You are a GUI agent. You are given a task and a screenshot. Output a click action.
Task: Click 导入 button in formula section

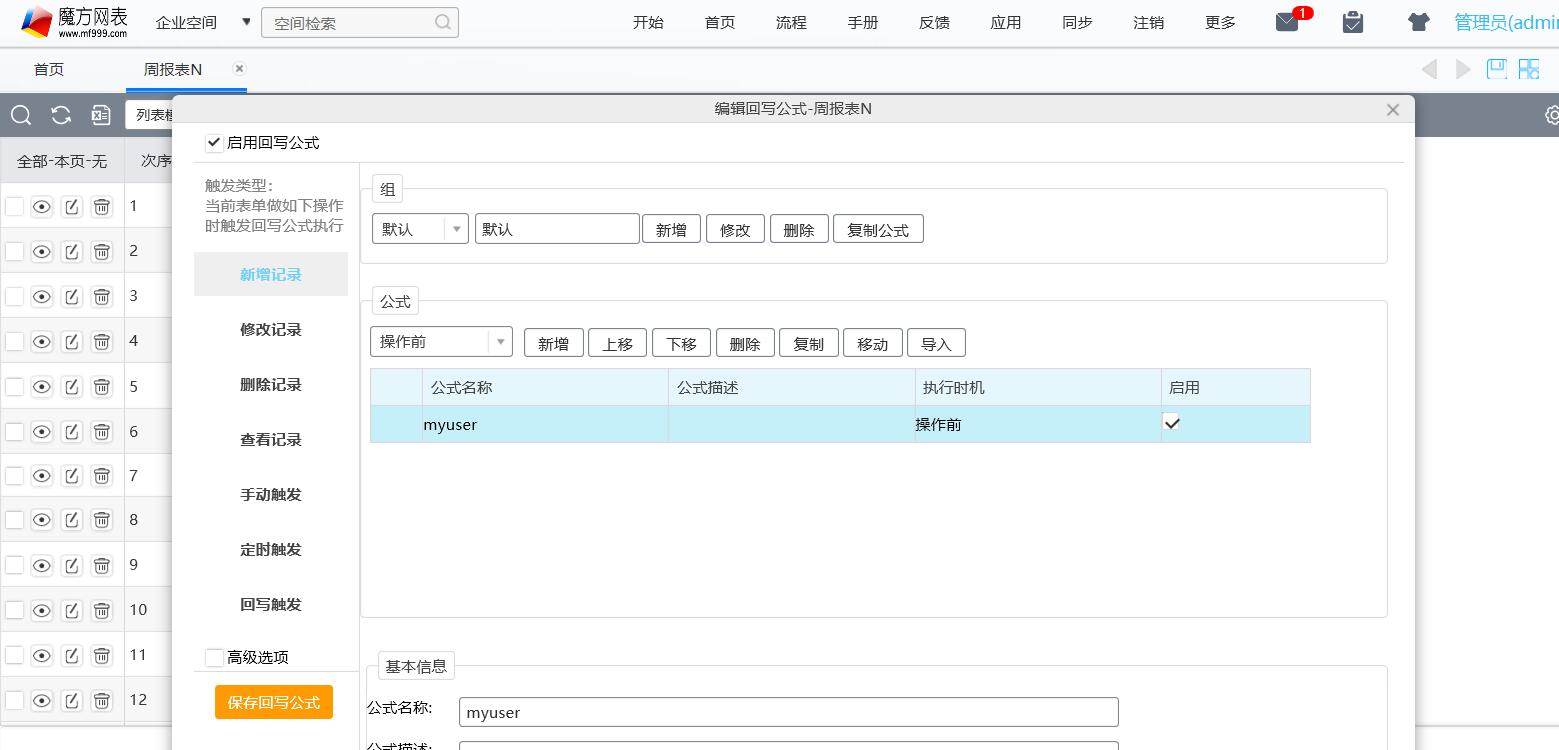[936, 343]
